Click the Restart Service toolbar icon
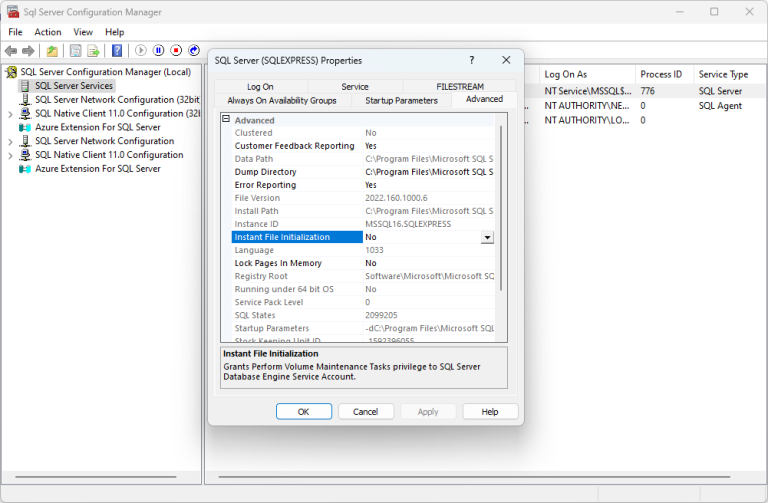The height and width of the screenshot is (503, 768). pyautogui.click(x=194, y=50)
